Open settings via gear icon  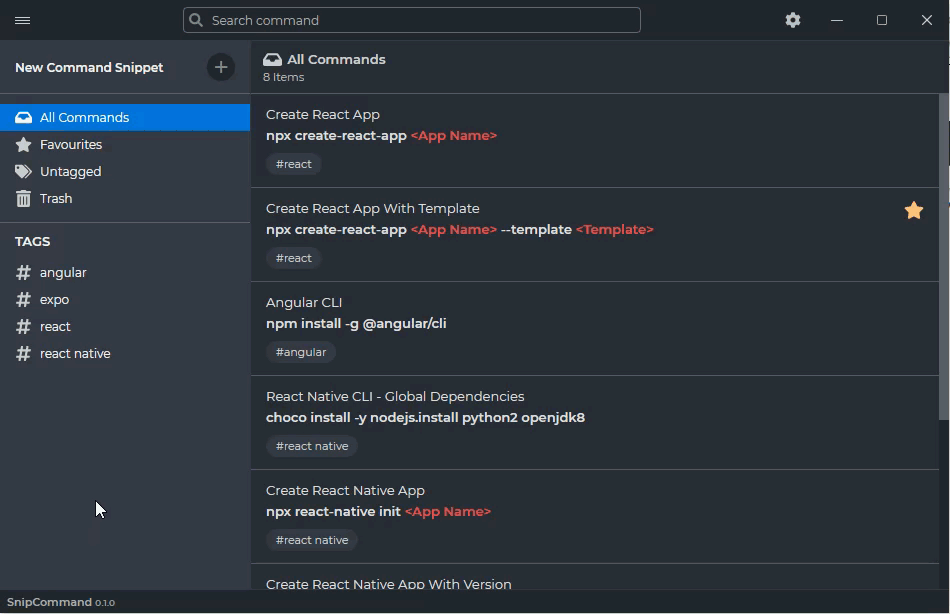point(792,20)
